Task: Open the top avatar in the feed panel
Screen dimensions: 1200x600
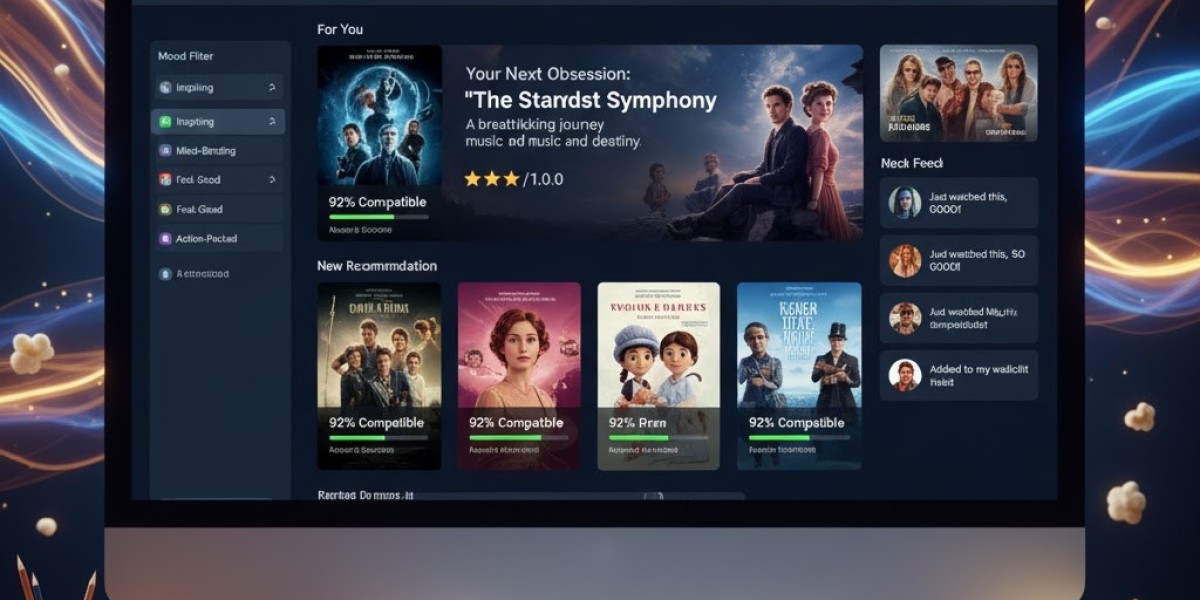Action: pyautogui.click(x=905, y=203)
